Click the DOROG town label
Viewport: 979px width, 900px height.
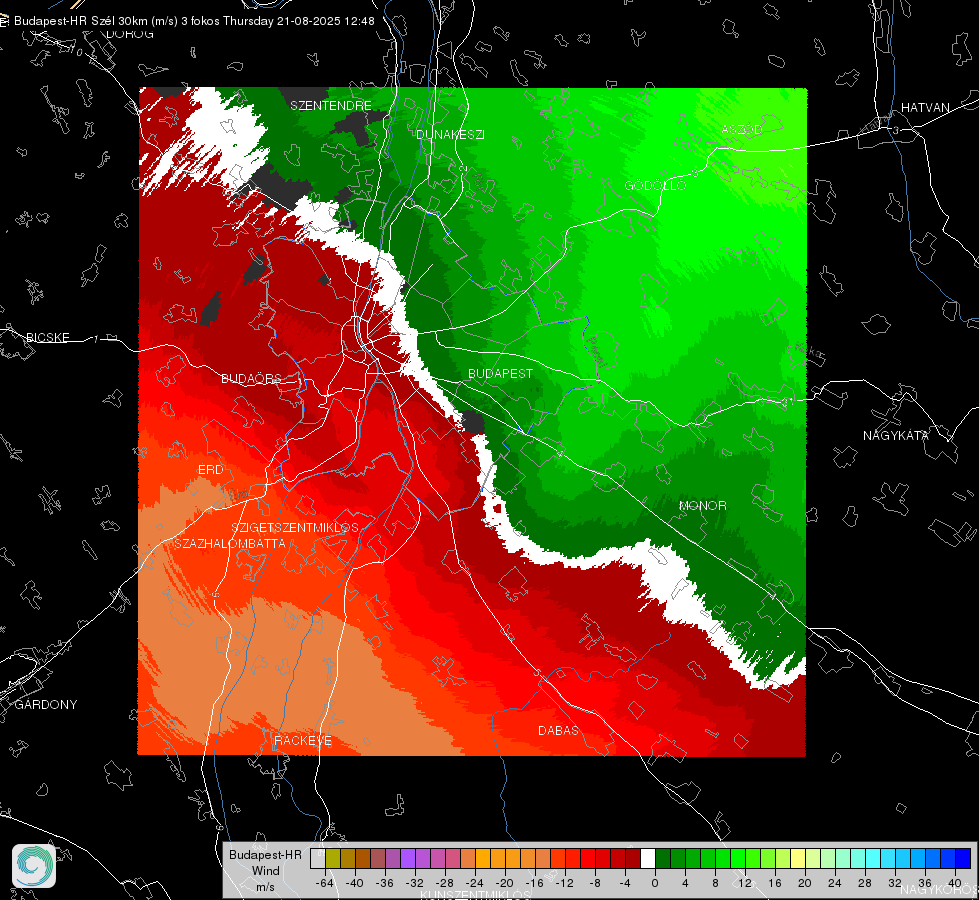tap(130, 34)
